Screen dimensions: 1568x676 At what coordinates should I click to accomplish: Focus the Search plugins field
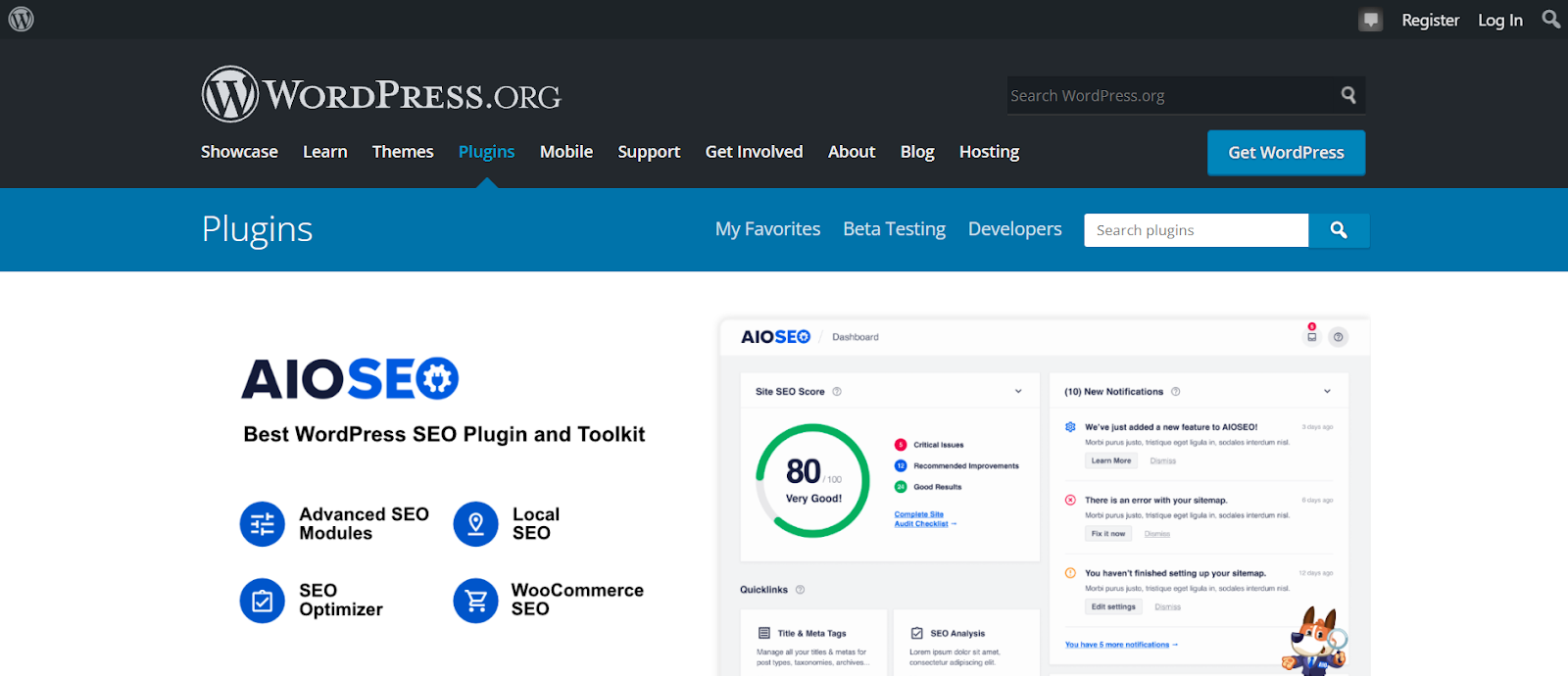click(x=1196, y=230)
